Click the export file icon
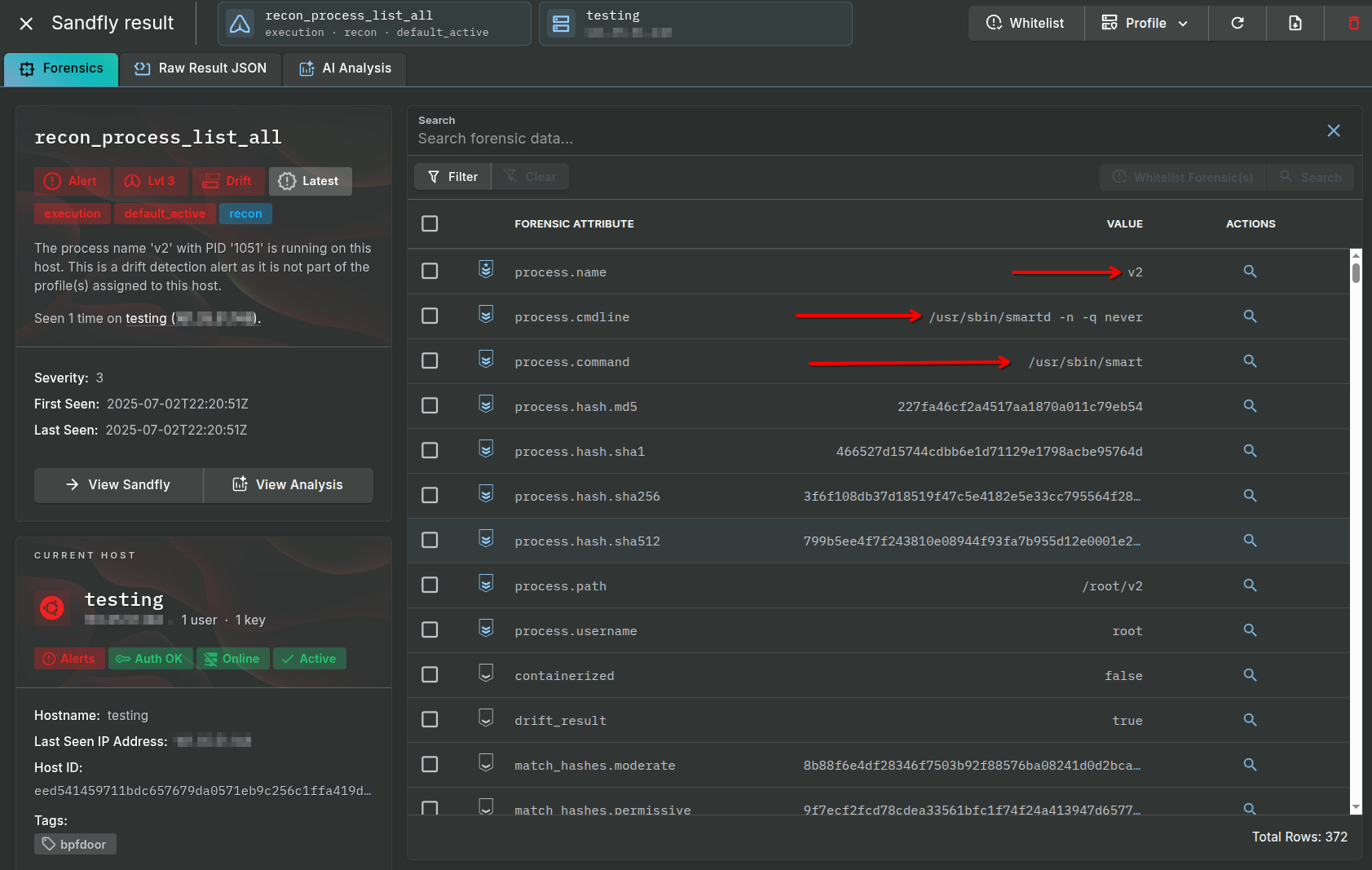This screenshot has width=1372, height=870. click(x=1295, y=23)
